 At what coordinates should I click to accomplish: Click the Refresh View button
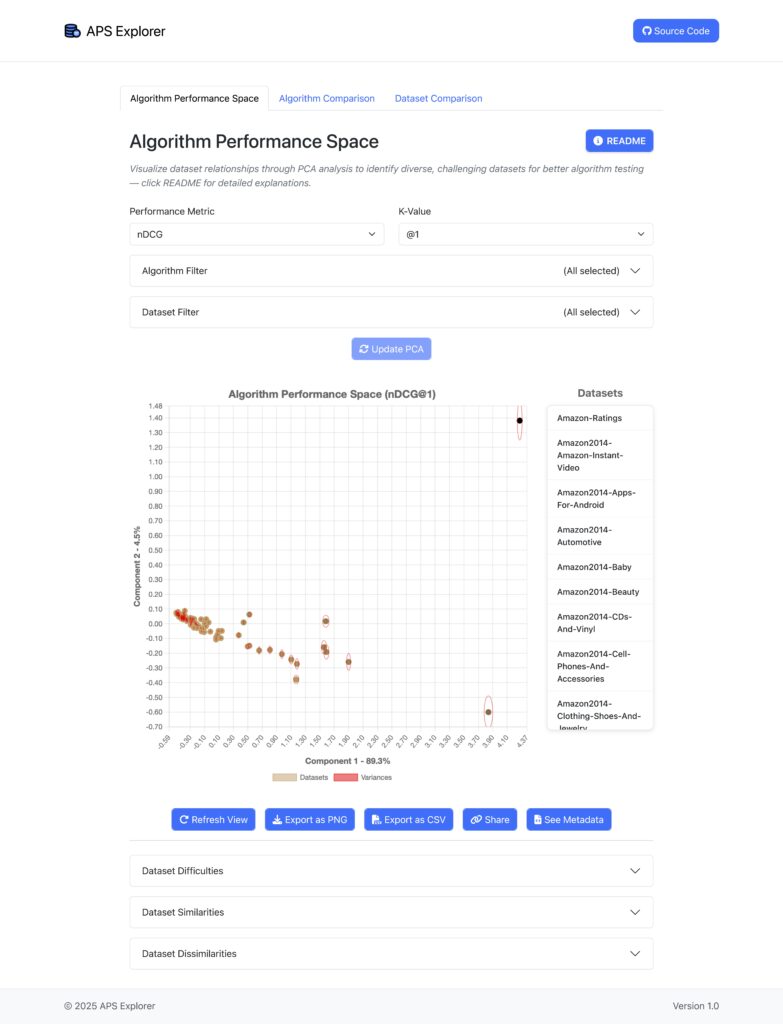tap(213, 820)
